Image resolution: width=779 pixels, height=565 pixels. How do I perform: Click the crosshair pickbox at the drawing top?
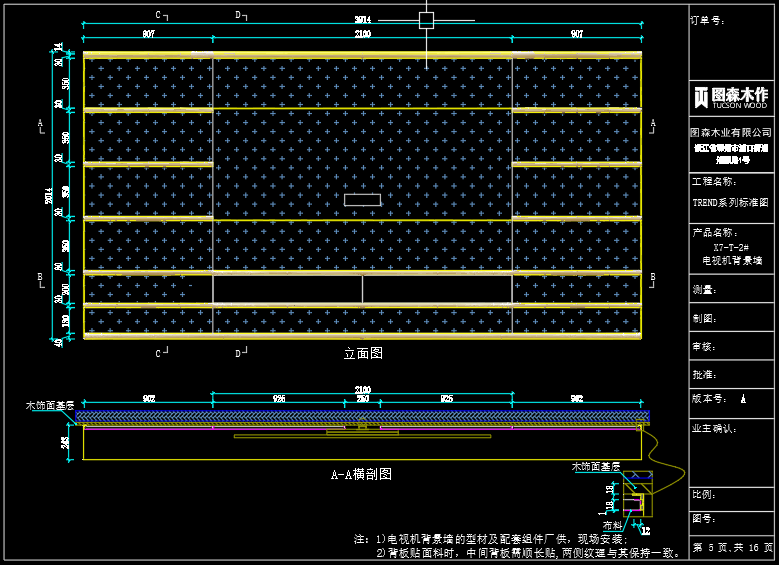(x=426, y=20)
